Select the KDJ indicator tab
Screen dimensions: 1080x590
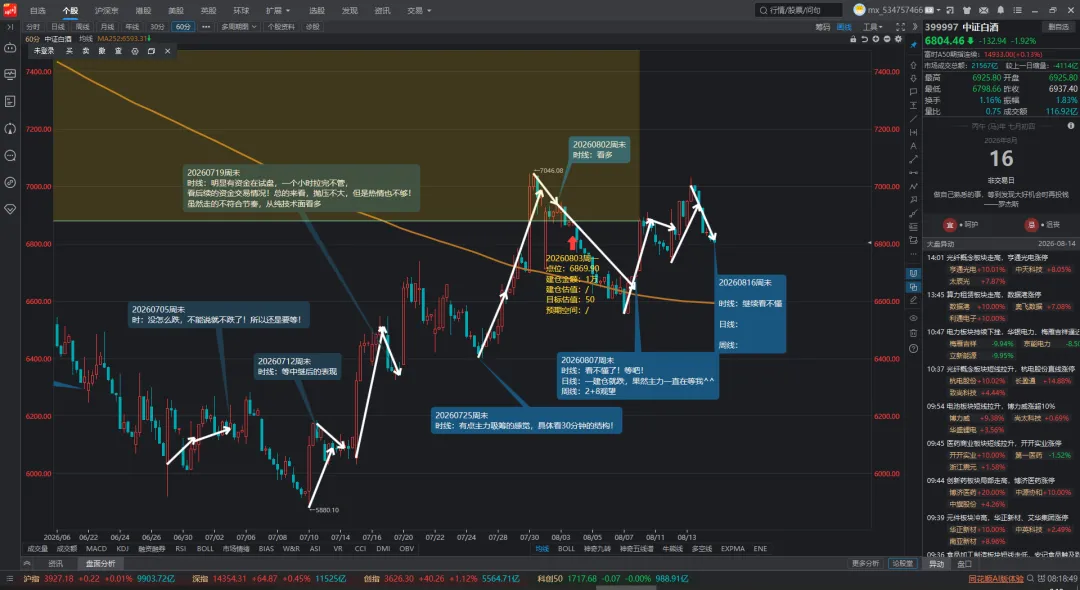click(123, 549)
